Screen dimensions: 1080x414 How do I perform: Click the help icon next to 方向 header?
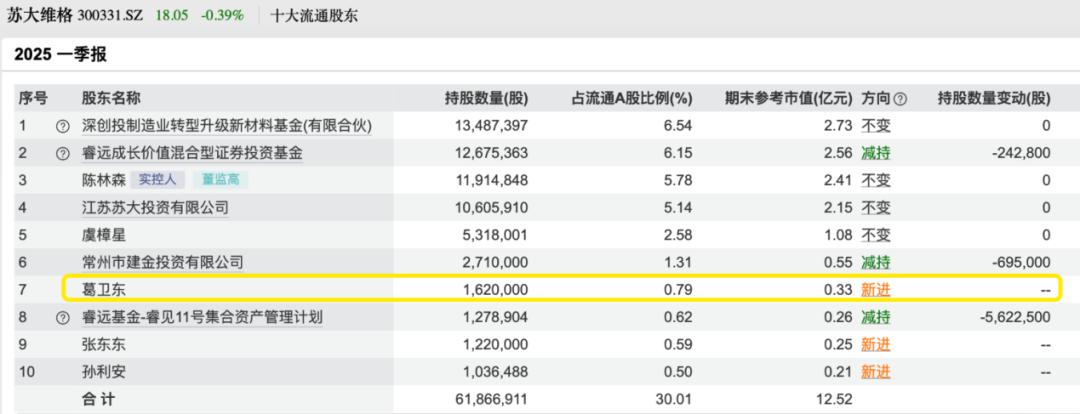900,99
